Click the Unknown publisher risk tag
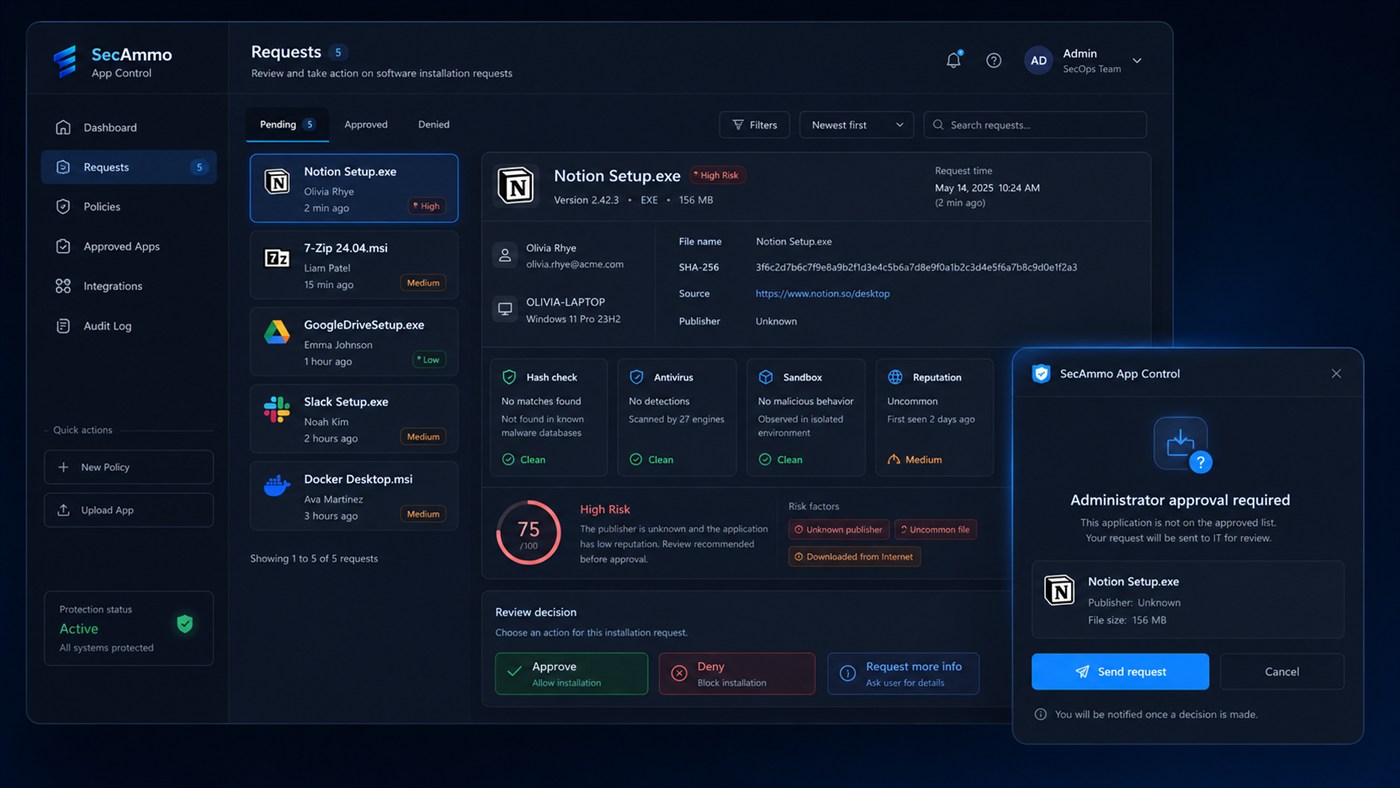 (x=839, y=529)
